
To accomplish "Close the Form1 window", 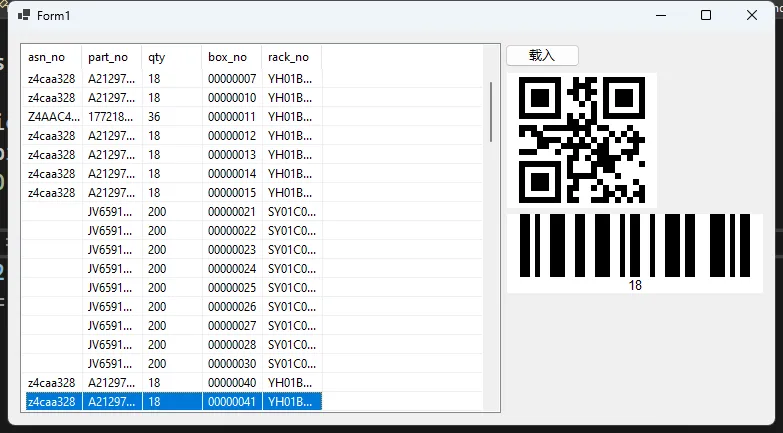I will coord(752,15).
